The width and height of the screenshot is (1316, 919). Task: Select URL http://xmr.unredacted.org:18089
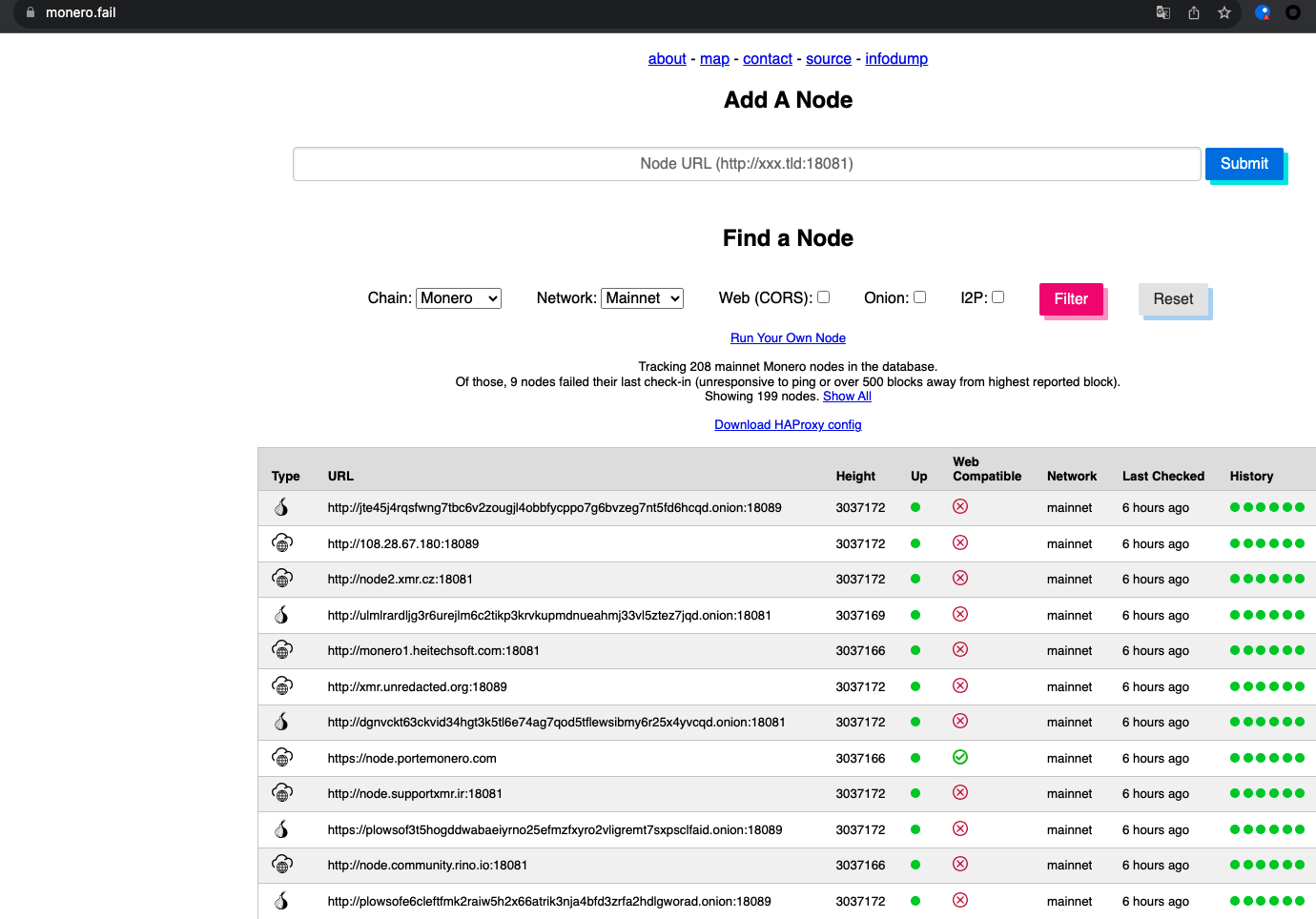point(418,687)
